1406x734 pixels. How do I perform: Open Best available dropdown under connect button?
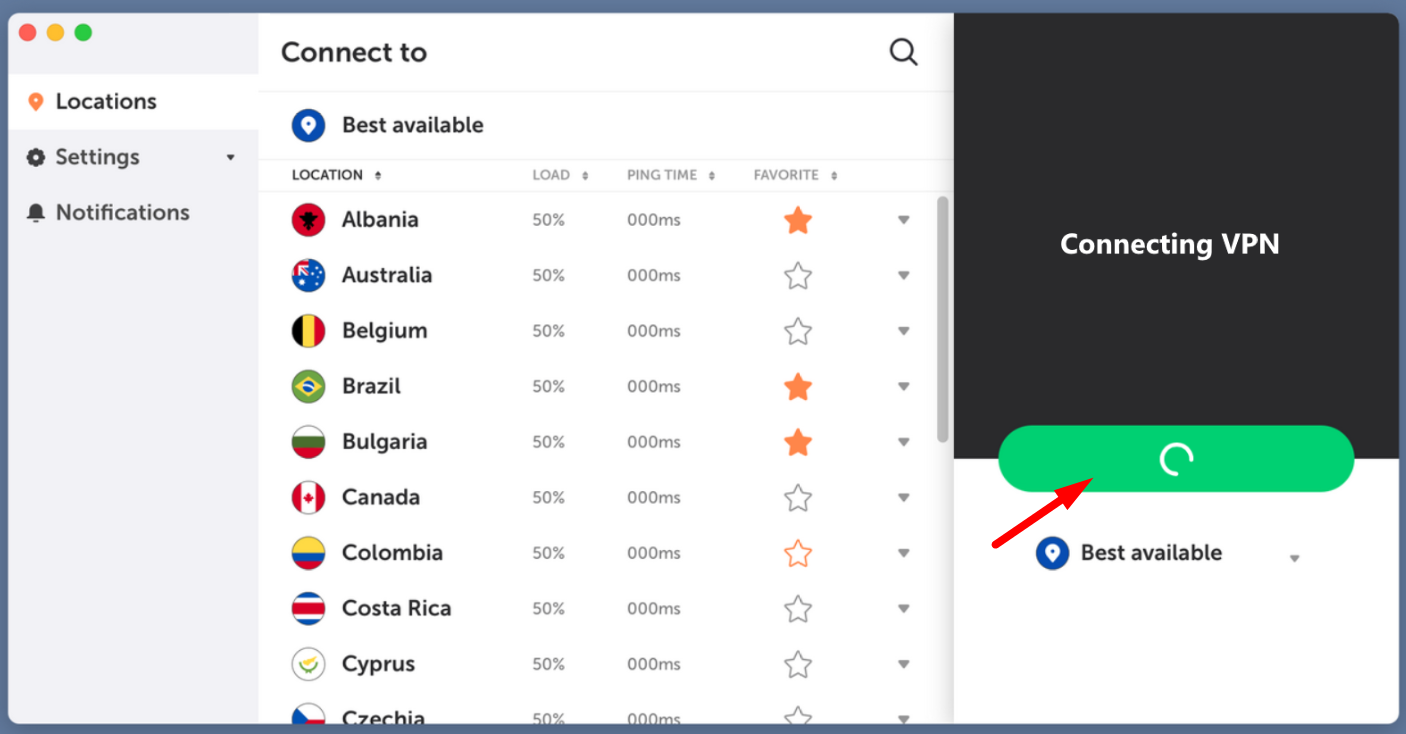coord(1294,558)
